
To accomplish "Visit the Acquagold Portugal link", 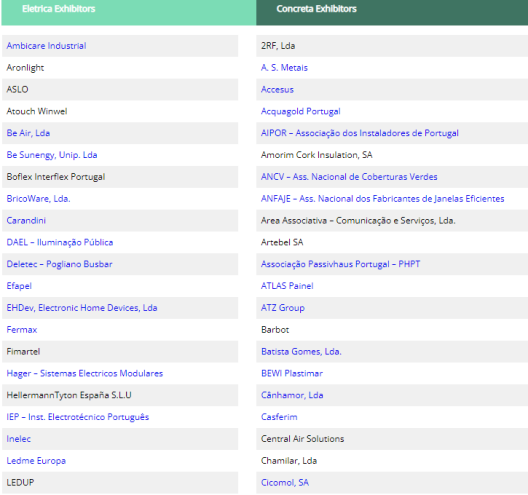I will [301, 111].
